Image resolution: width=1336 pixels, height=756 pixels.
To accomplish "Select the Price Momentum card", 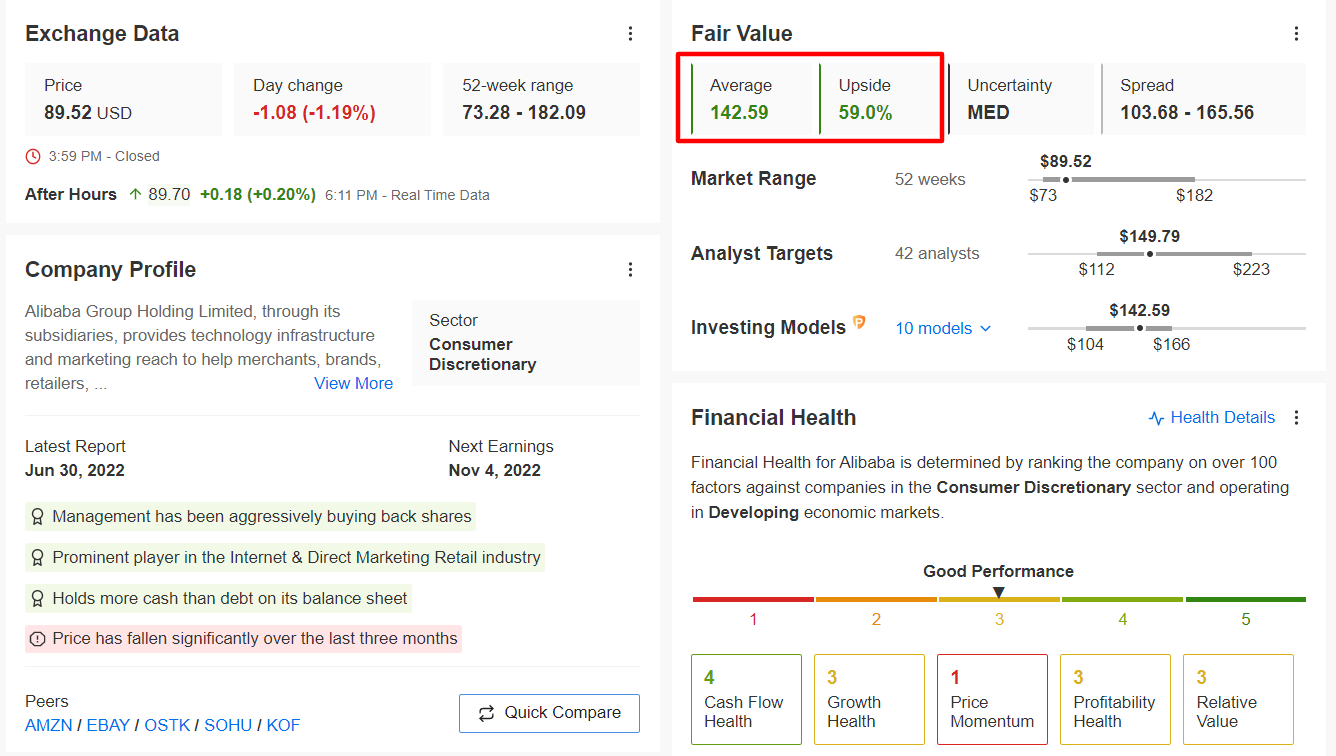I will pos(992,699).
